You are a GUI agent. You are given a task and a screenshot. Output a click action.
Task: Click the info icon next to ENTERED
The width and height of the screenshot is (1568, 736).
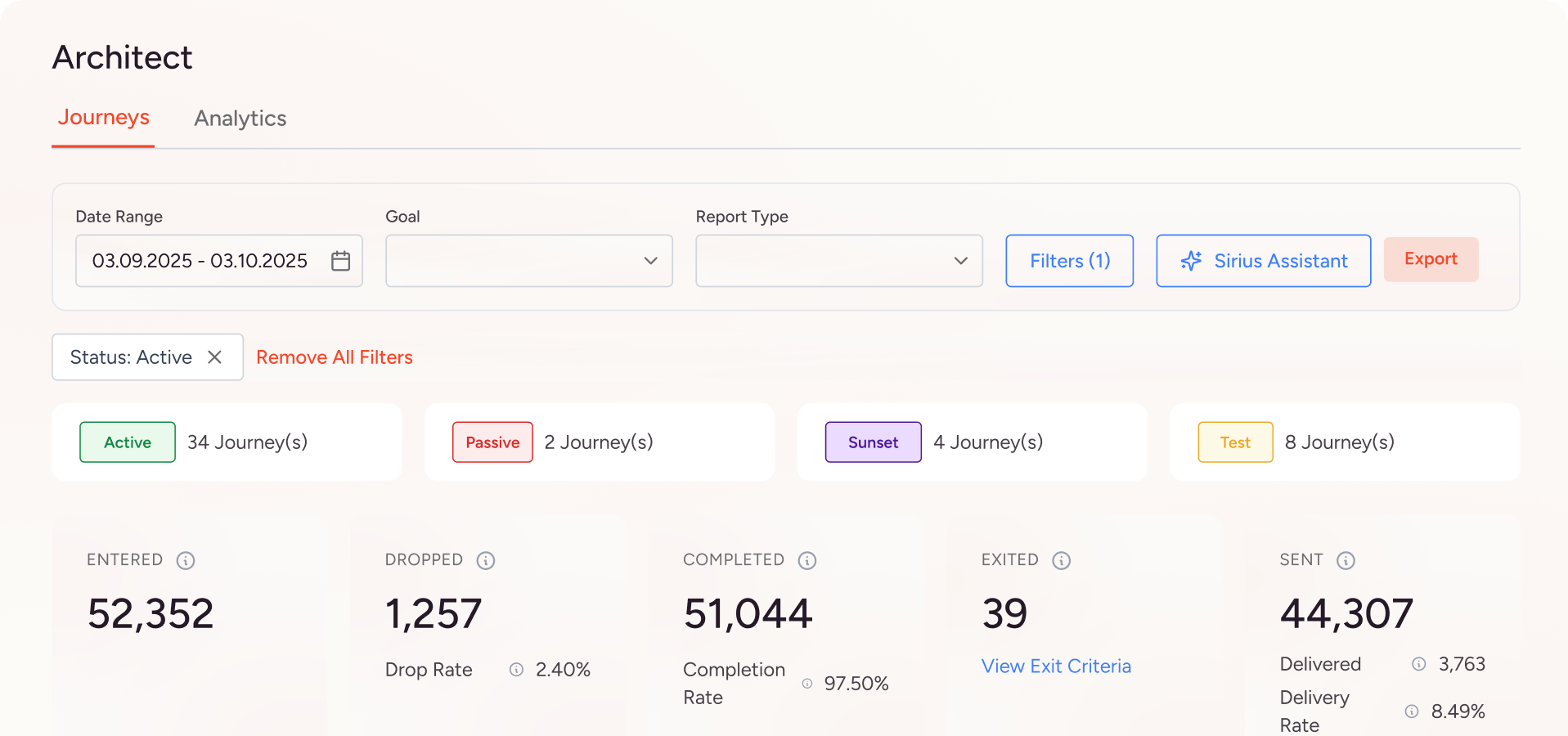point(186,560)
